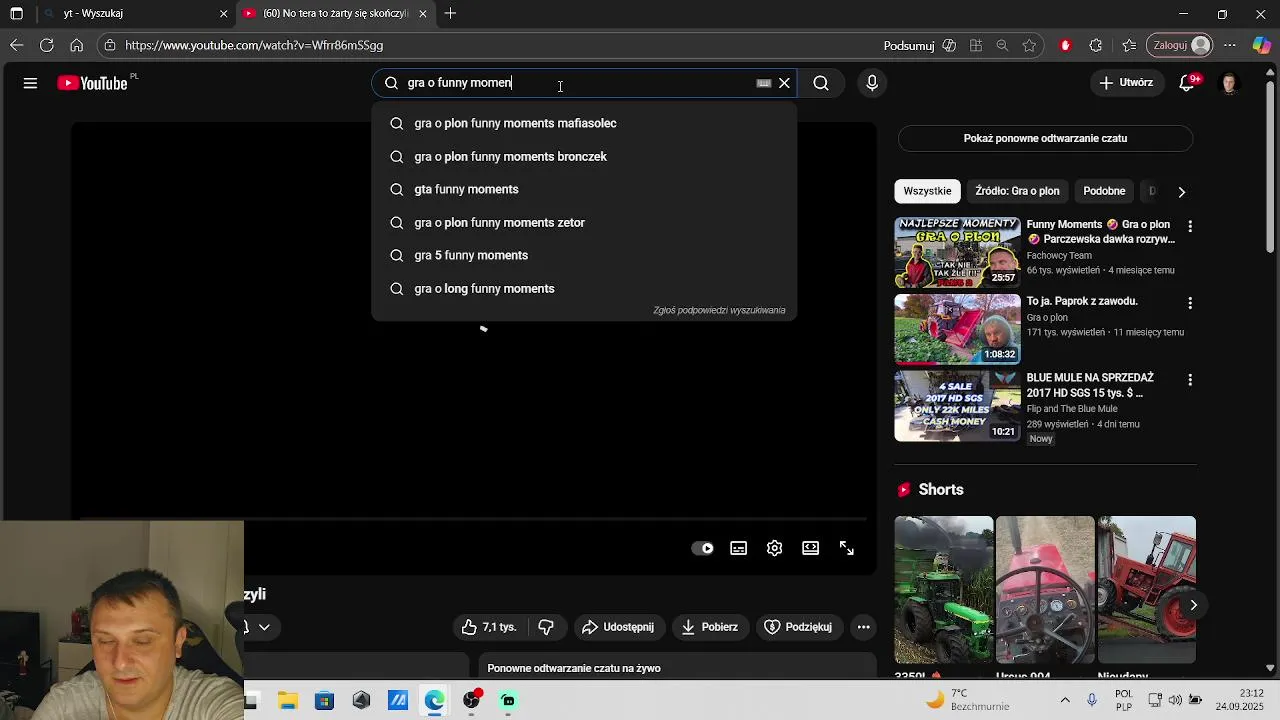The width and height of the screenshot is (1280, 720).
Task: Open the Fachowcy Team channel link
Action: click(1059, 255)
